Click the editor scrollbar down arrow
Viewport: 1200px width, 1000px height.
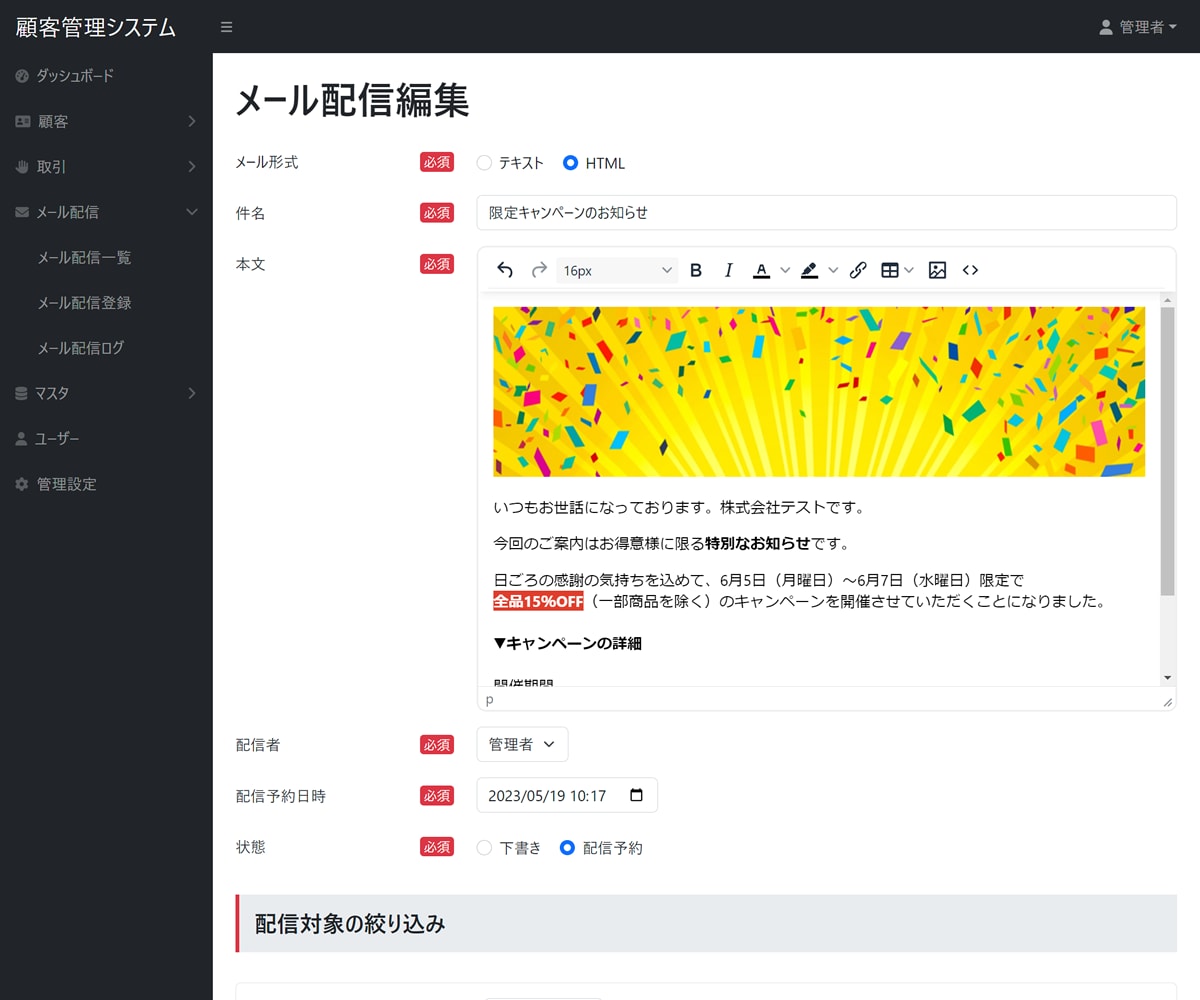[1167, 678]
